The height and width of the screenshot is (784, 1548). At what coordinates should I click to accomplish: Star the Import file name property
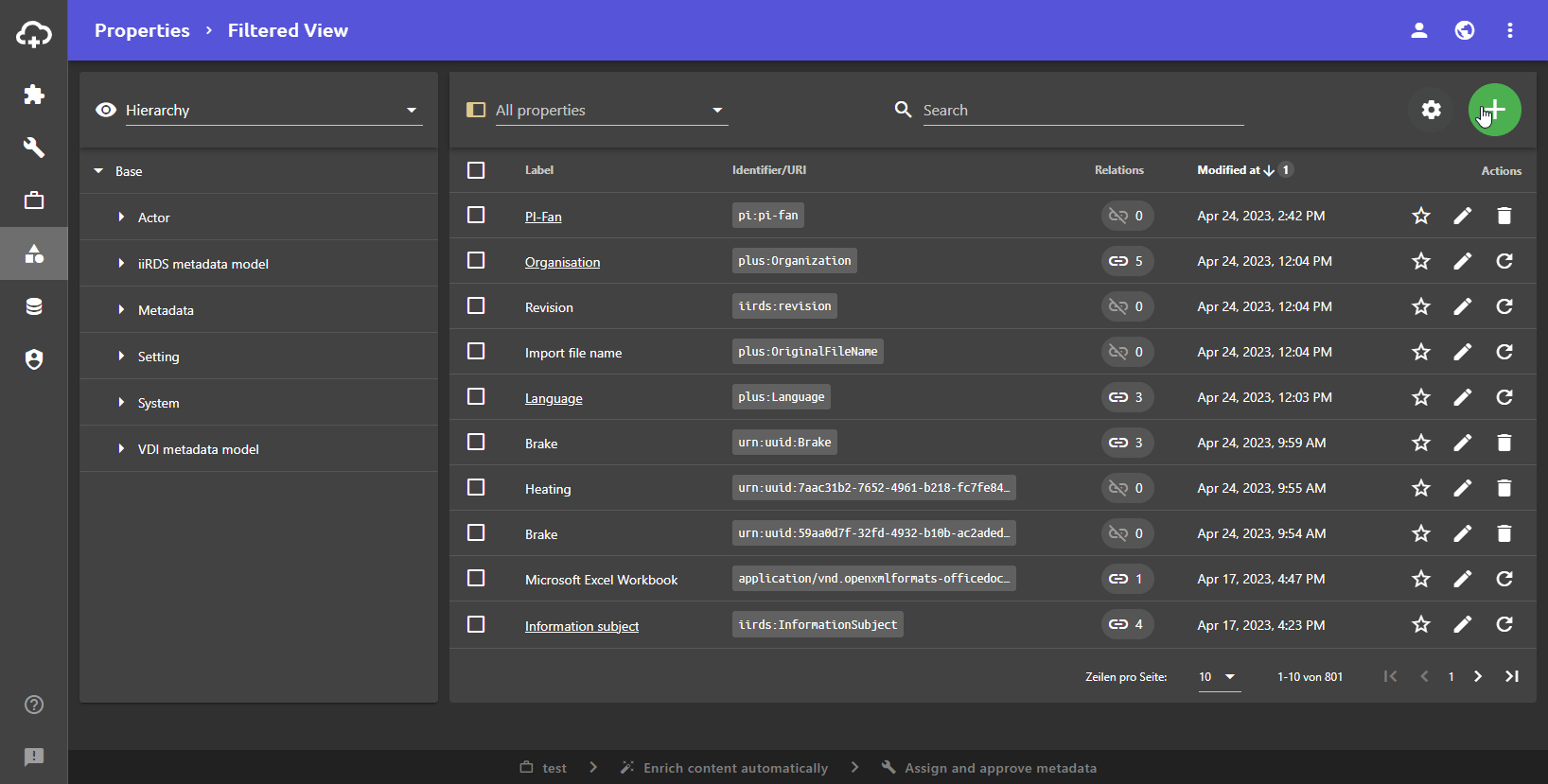(1421, 352)
